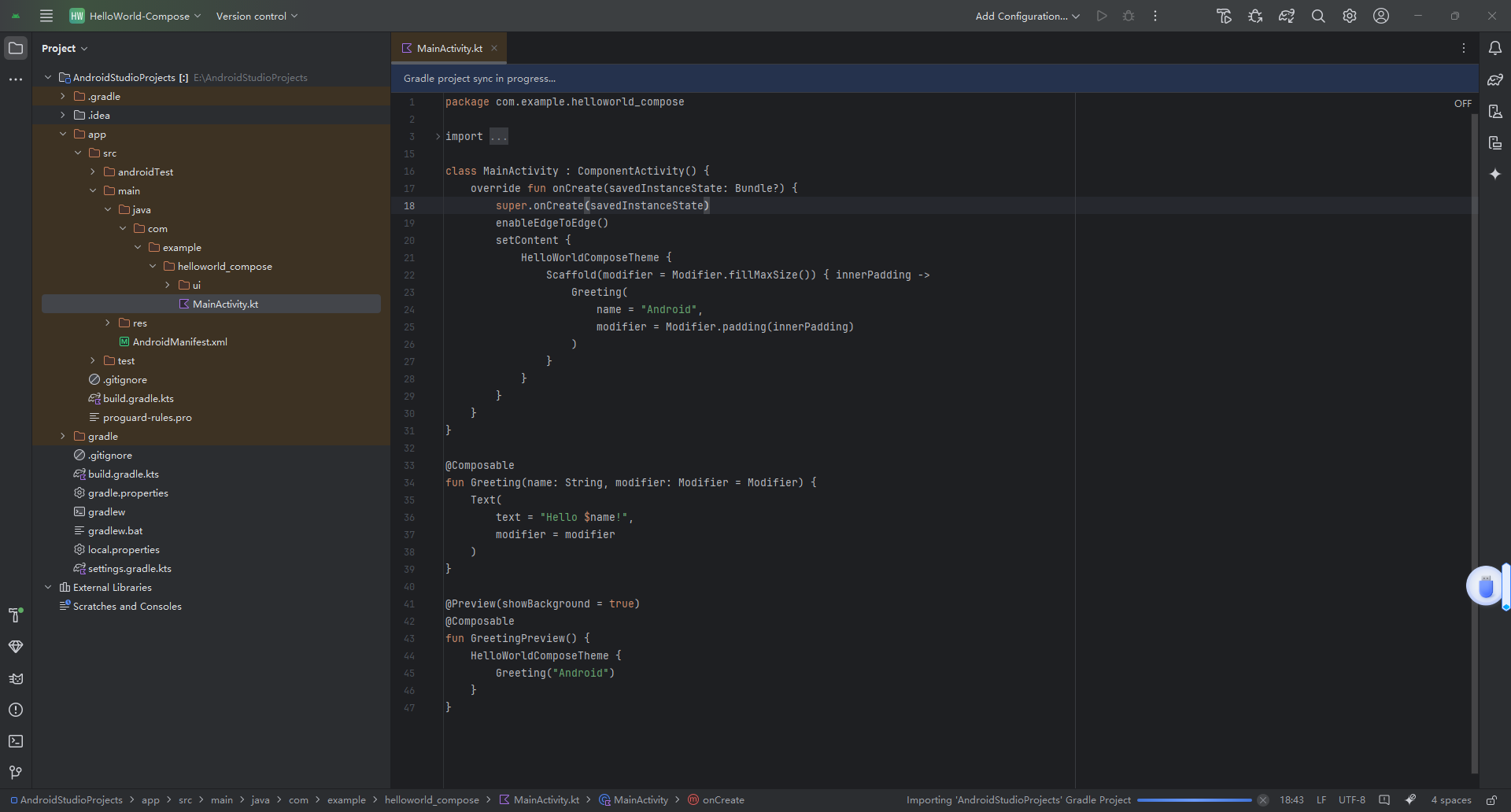Open Search Everywhere magnifier icon
This screenshot has width=1511, height=812.
1318,16
